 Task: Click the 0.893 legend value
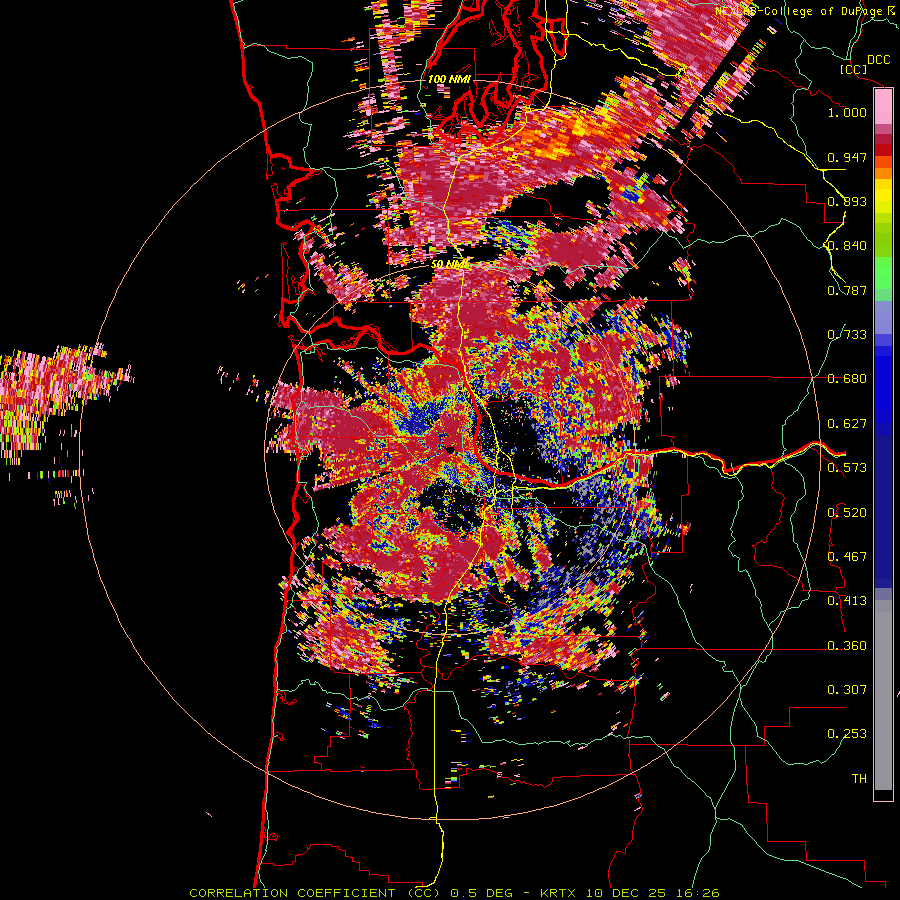coord(847,201)
